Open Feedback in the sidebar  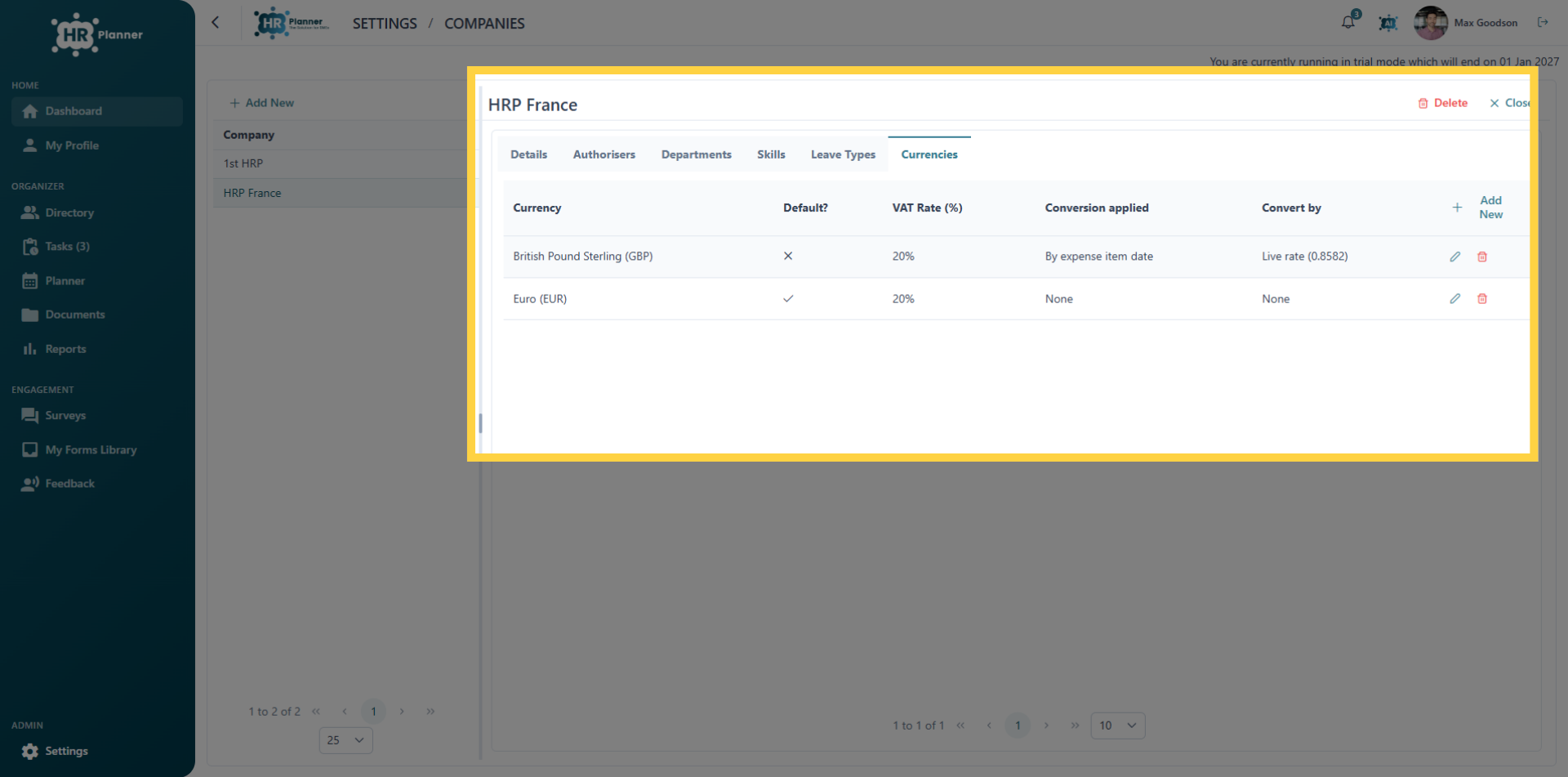[x=97, y=484]
